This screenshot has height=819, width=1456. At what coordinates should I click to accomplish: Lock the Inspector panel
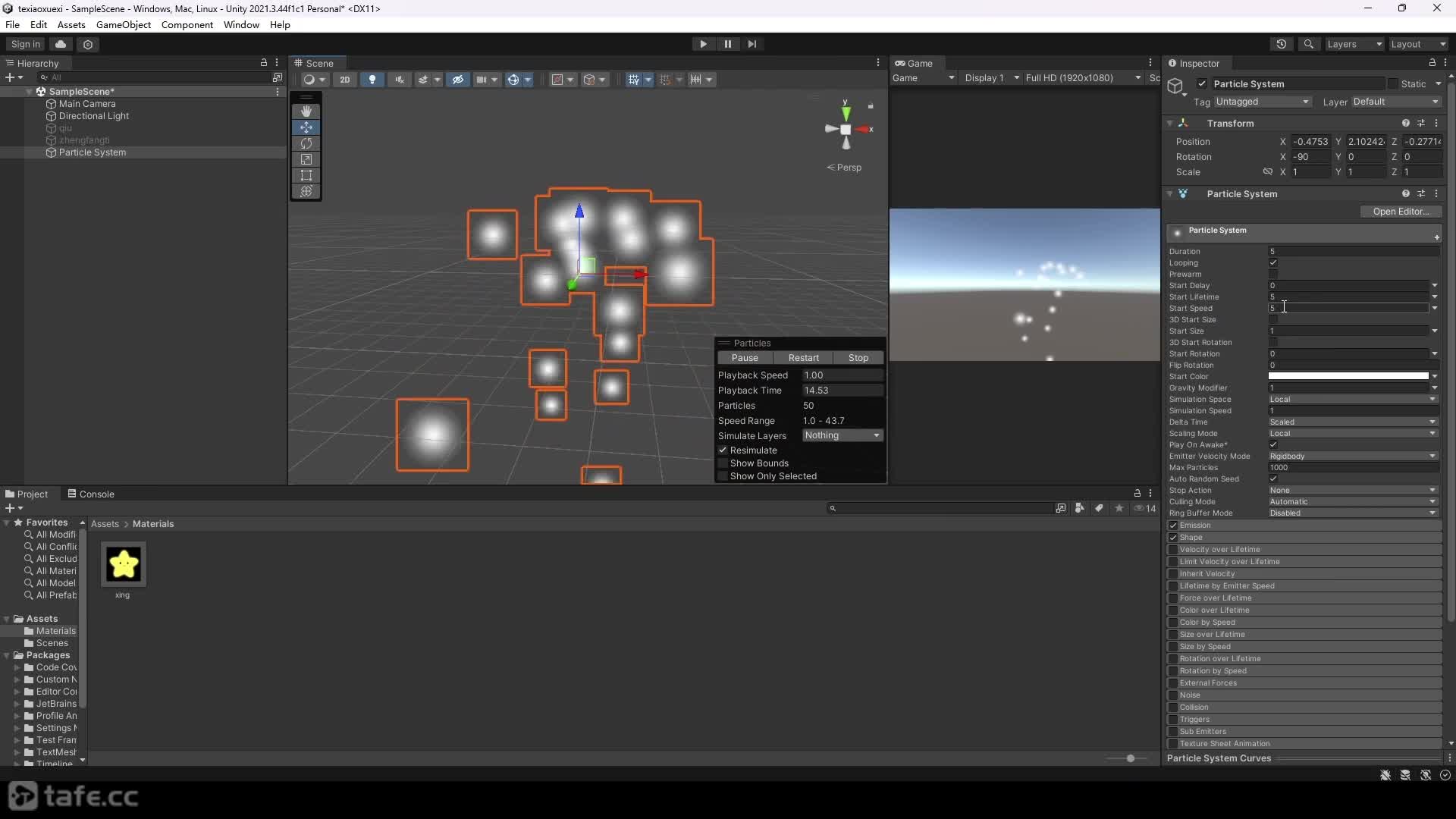click(x=1432, y=63)
